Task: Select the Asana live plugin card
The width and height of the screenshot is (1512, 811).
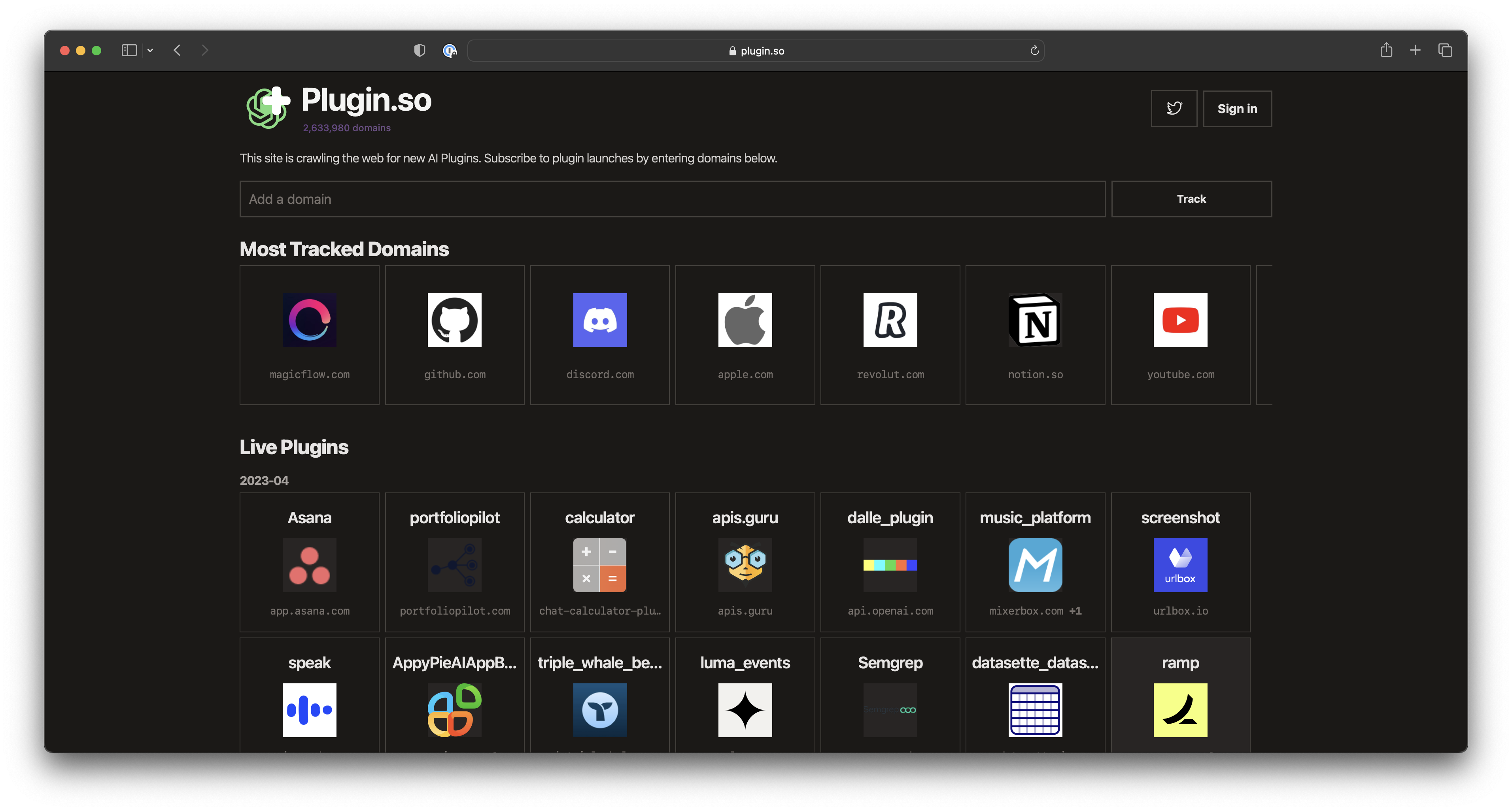Action: point(309,562)
